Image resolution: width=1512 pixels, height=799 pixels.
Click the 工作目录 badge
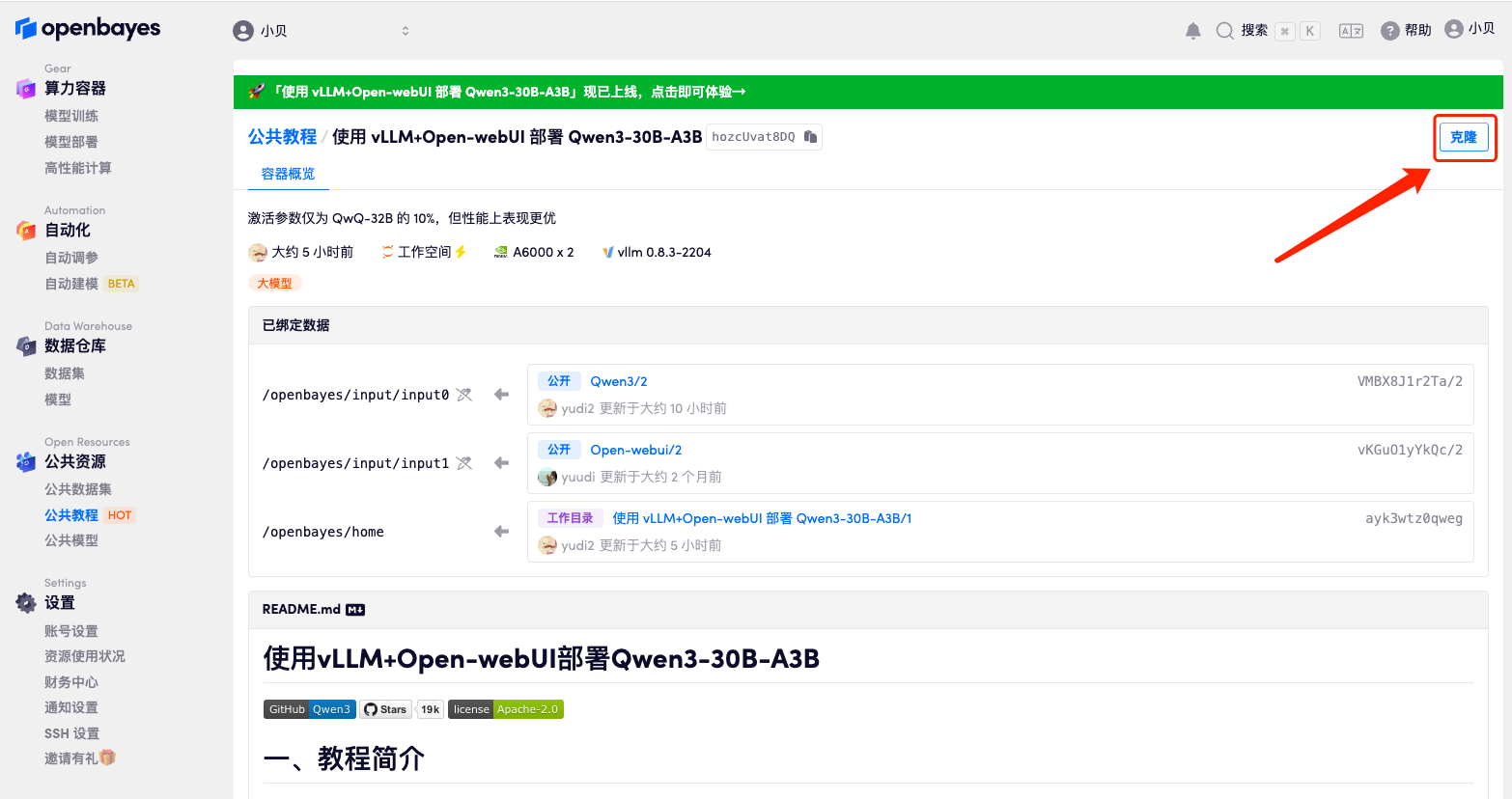570,518
